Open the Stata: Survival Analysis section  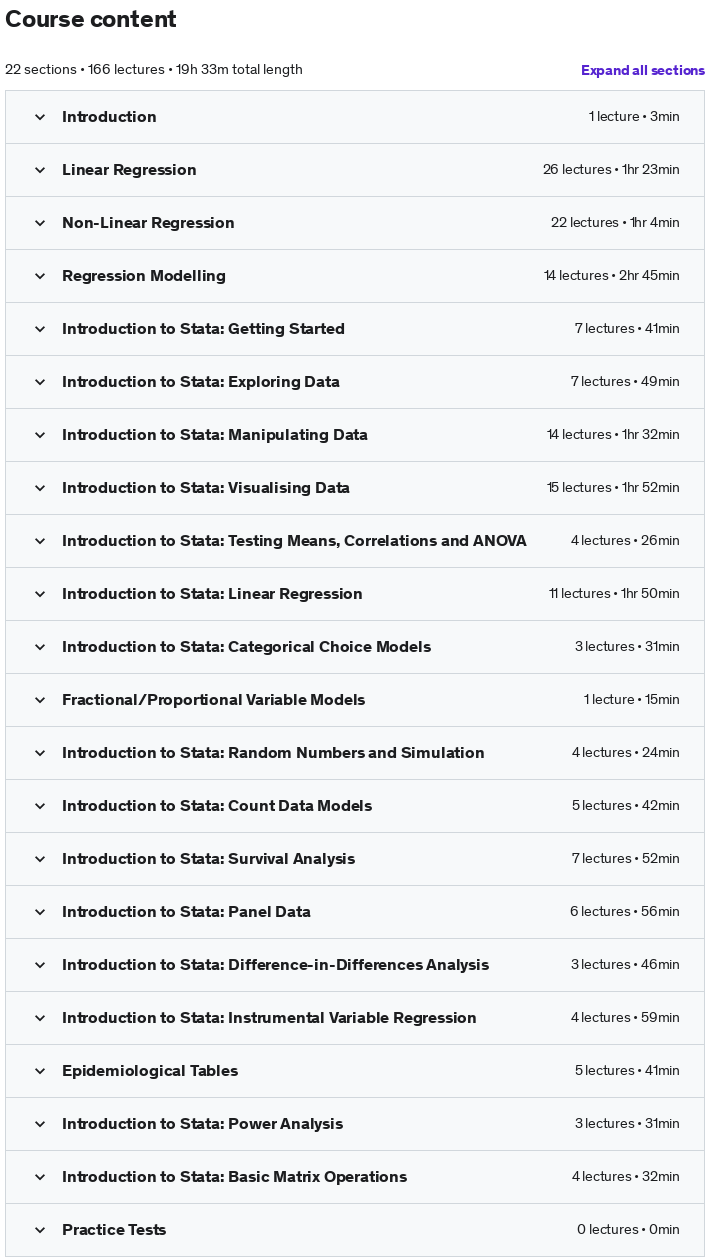point(355,859)
